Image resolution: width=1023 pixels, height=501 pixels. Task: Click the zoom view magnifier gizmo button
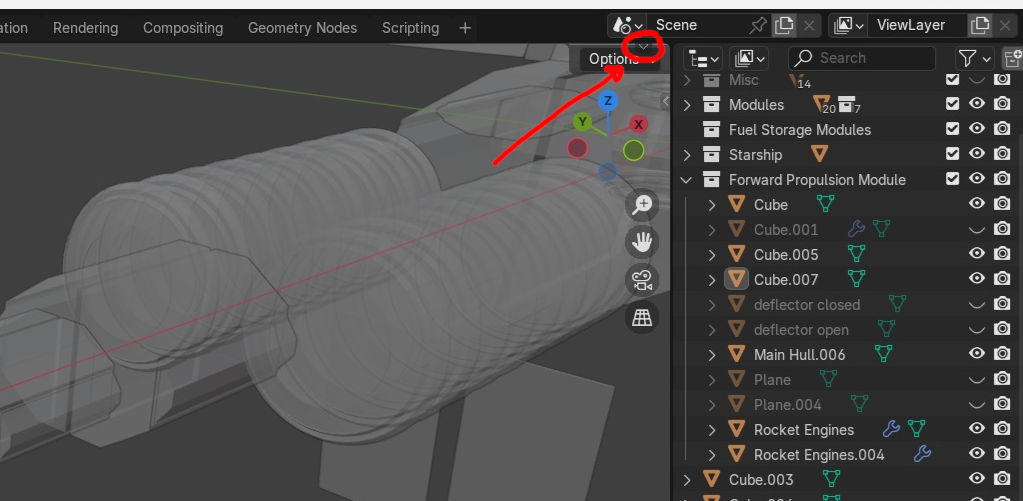(643, 205)
